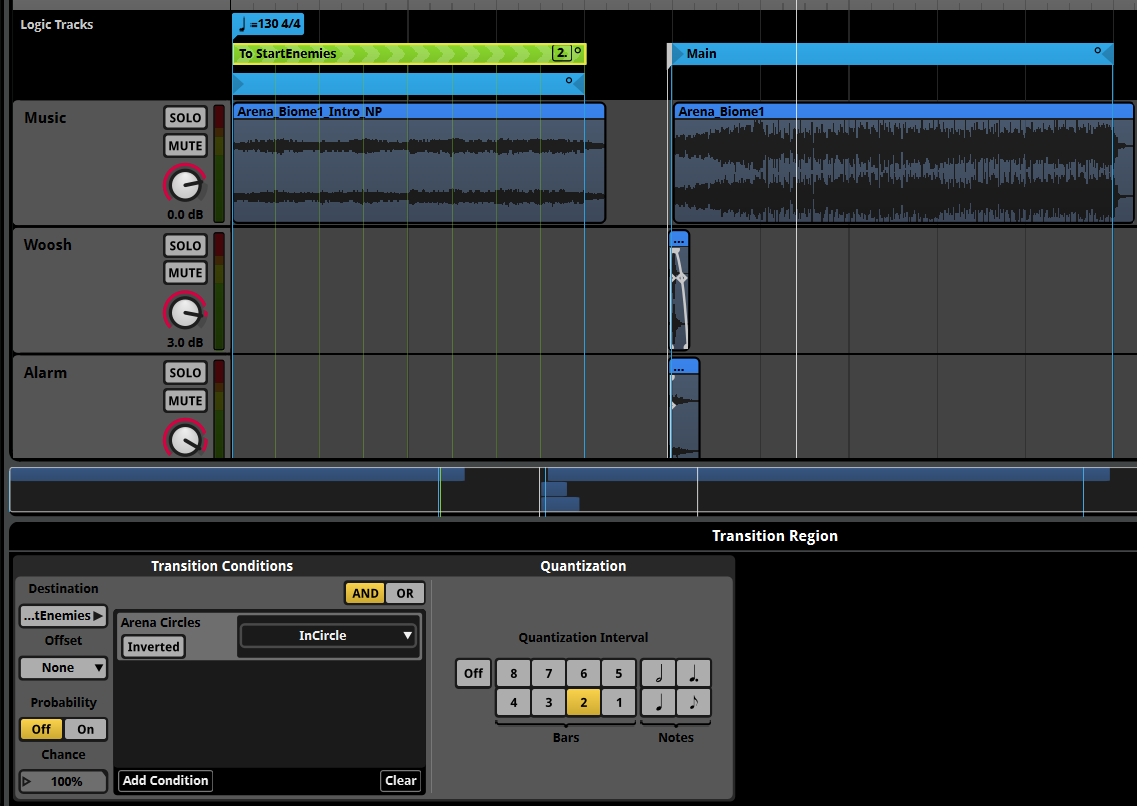Select the quarter note quantization icon
The image size is (1137, 806).
(658, 702)
